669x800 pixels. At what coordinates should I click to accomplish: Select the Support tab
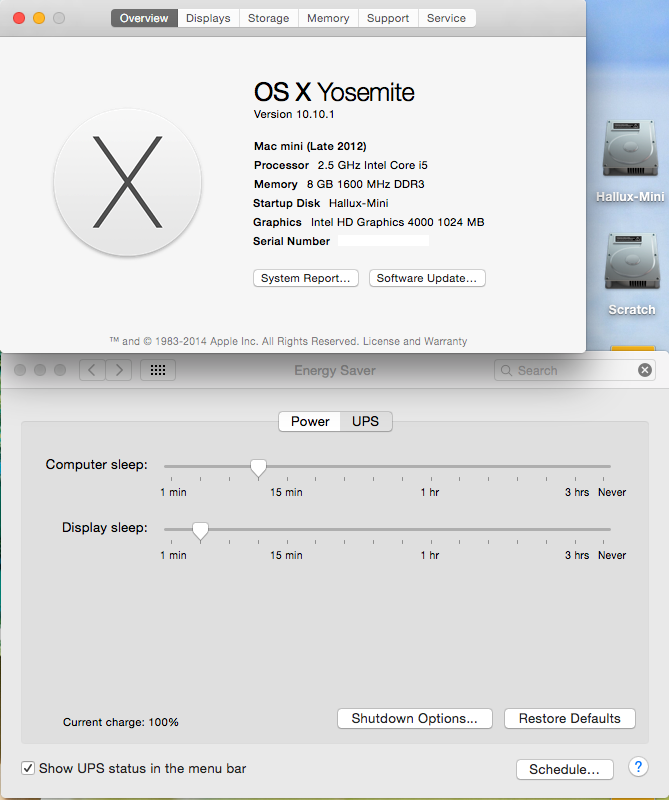pyautogui.click(x=388, y=18)
